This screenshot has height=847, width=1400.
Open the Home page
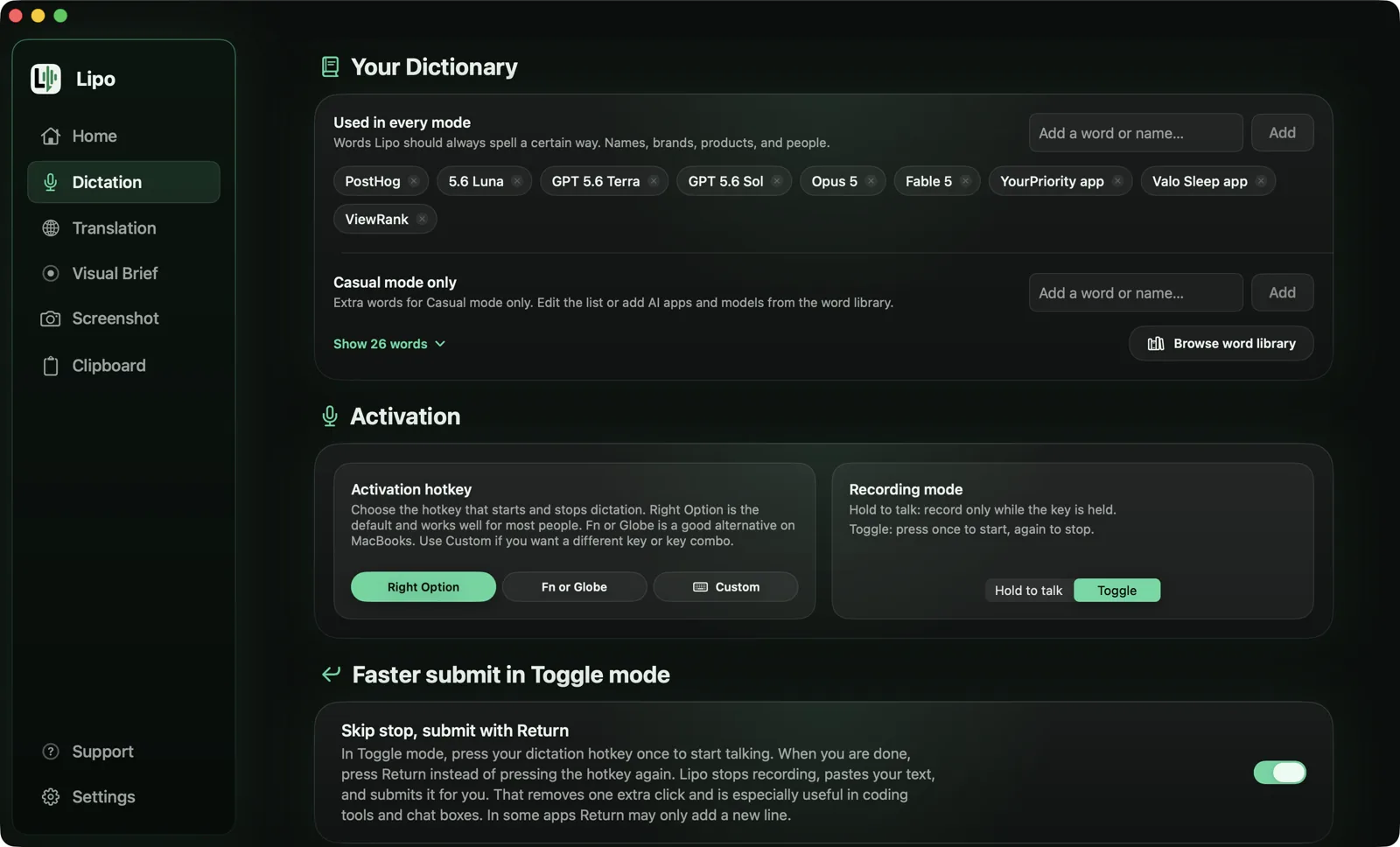pyautogui.click(x=123, y=136)
